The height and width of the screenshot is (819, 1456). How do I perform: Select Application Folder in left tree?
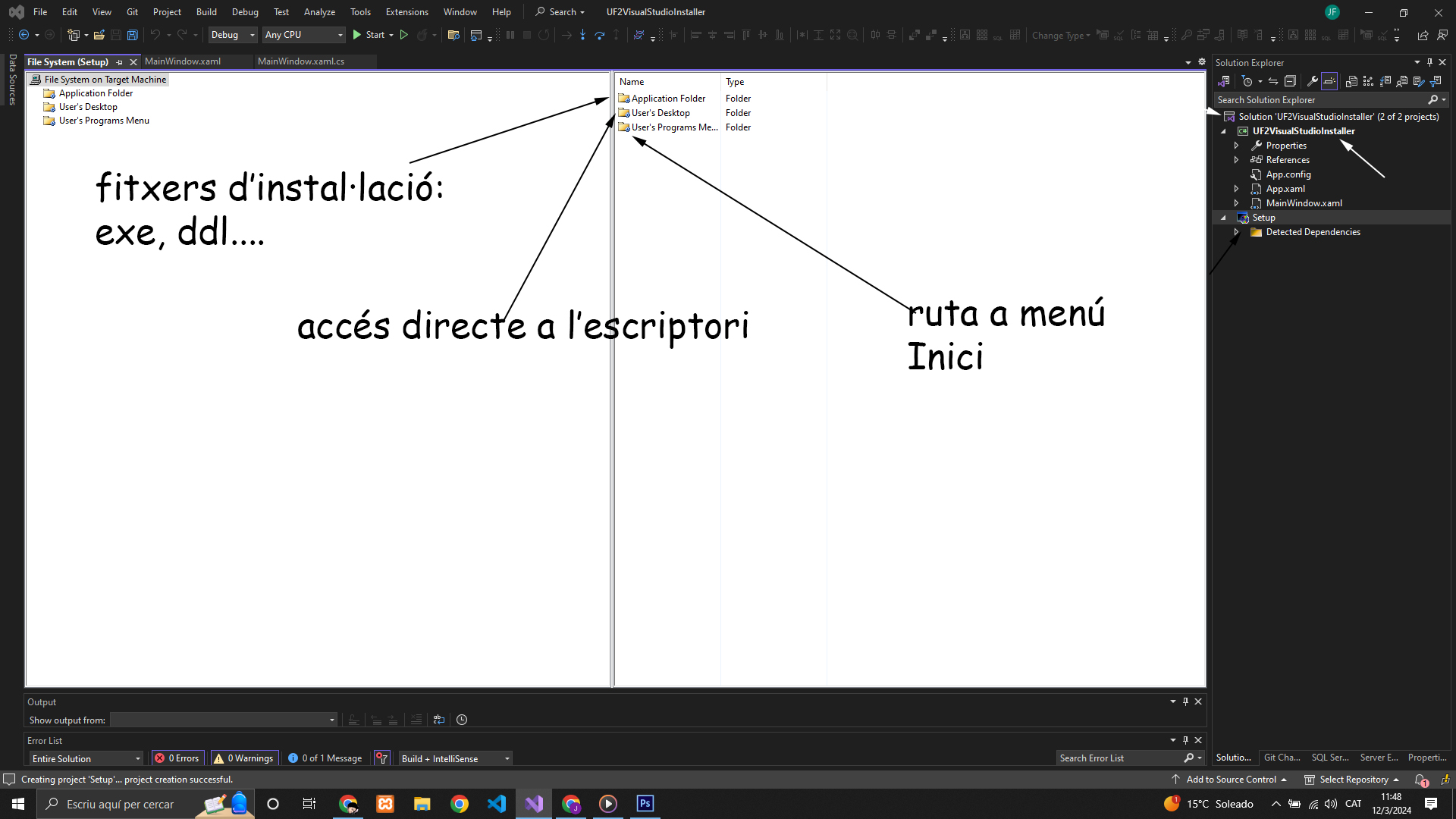tap(96, 93)
